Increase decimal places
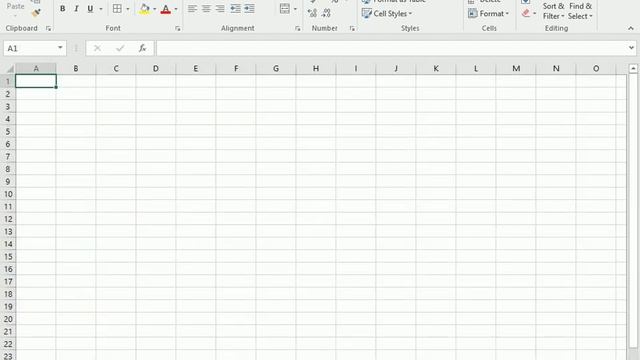The width and height of the screenshot is (640, 360). (312, 13)
